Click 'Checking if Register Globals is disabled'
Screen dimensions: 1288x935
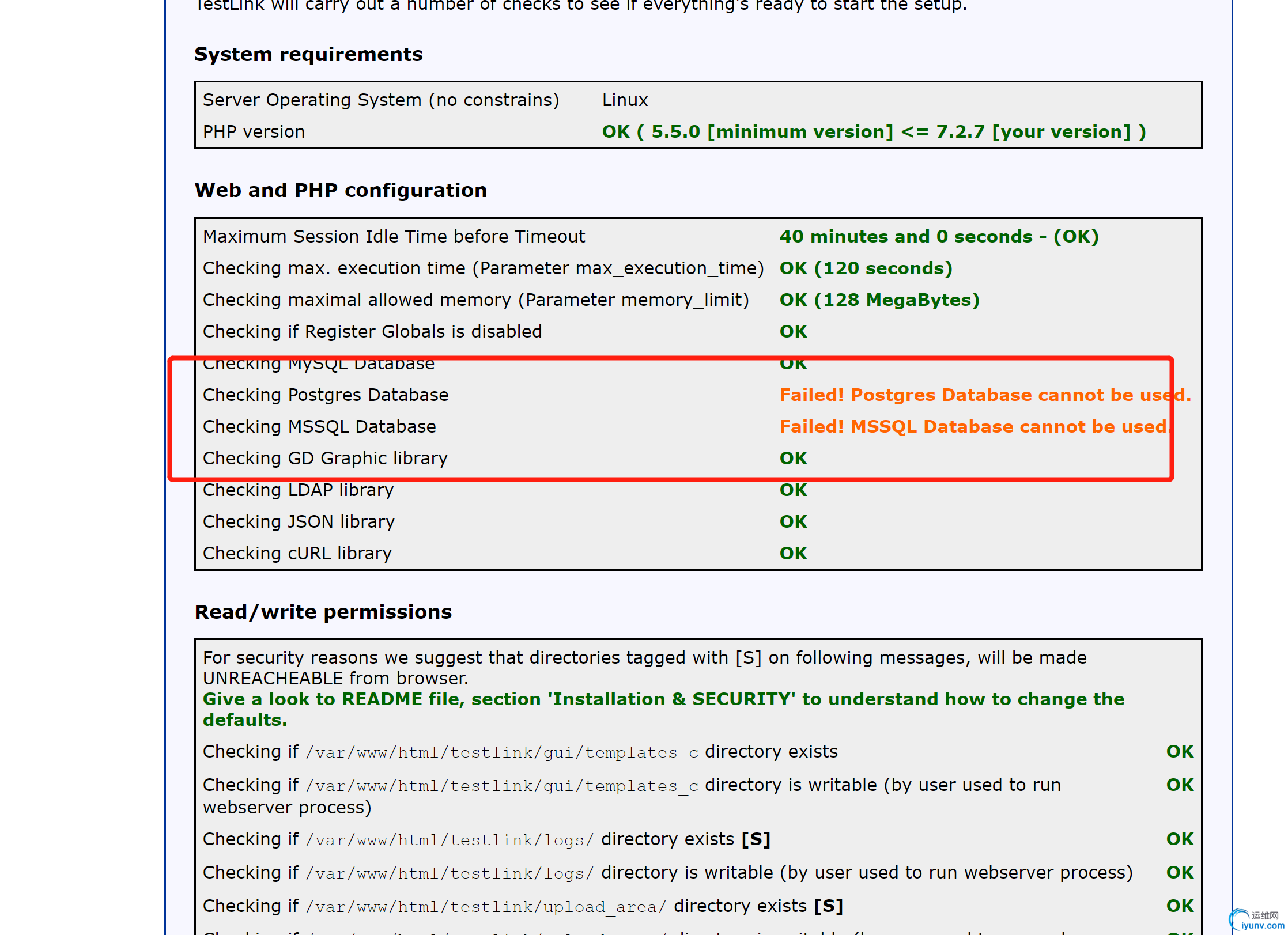point(372,332)
